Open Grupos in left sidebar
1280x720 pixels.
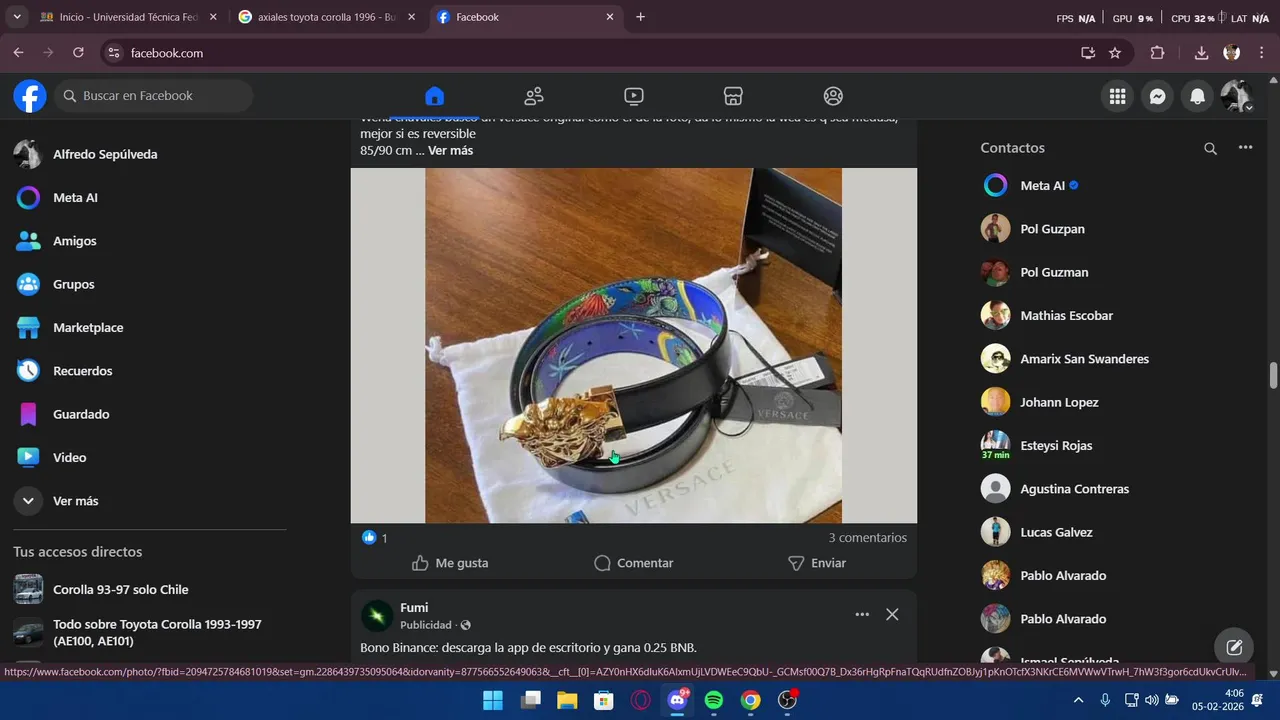point(148,284)
